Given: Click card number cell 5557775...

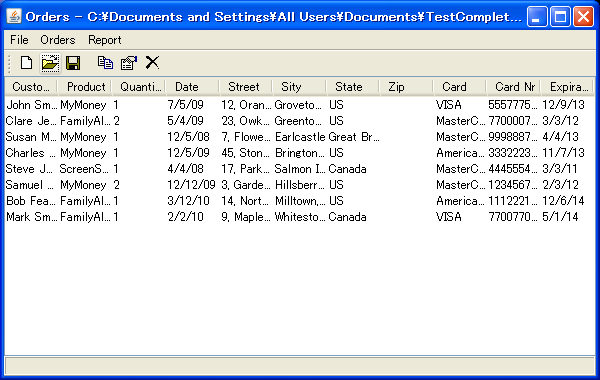Looking at the screenshot, I should tap(514, 105).
